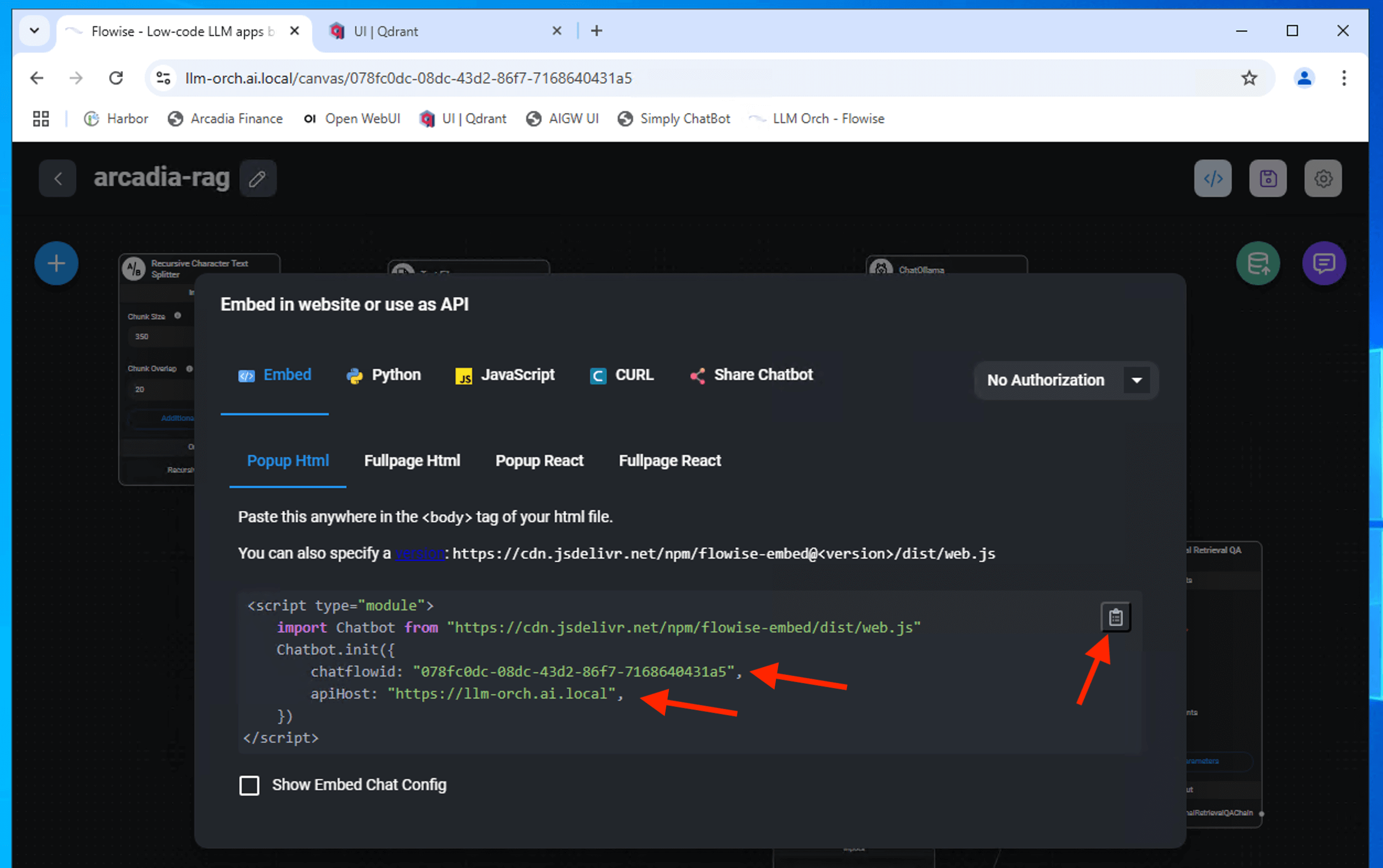Go back using the canvas chevron button
The width and height of the screenshot is (1383, 868).
(57, 179)
